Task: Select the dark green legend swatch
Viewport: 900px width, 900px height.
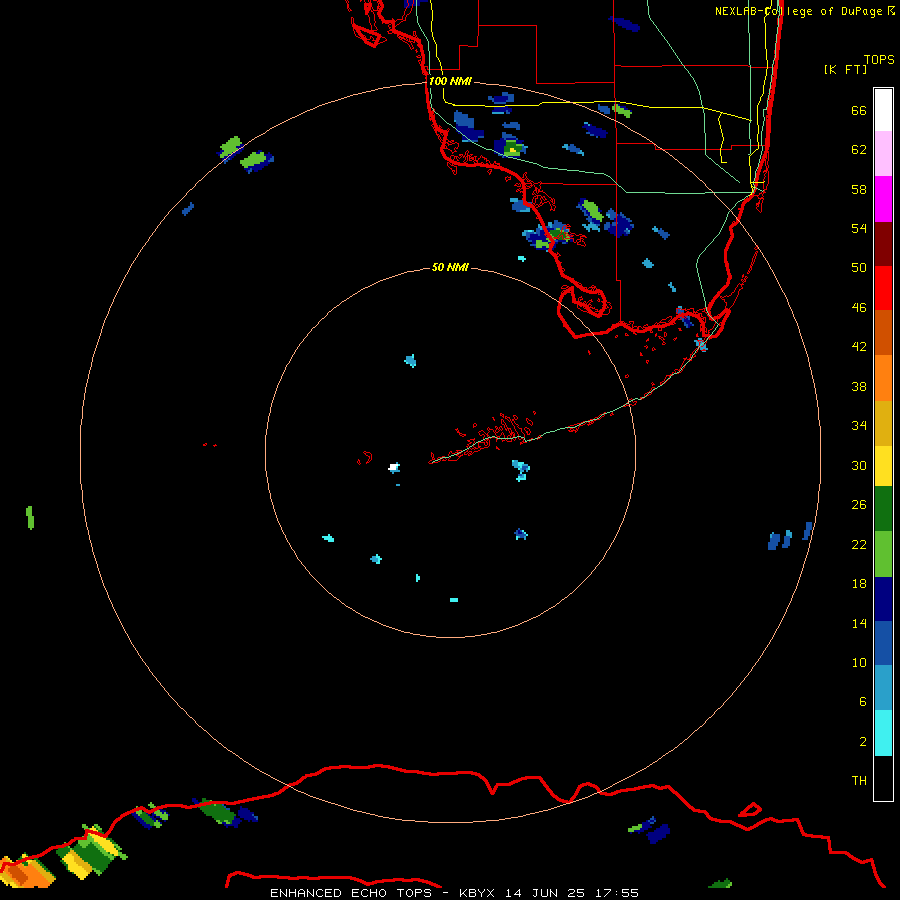Action: (x=883, y=509)
